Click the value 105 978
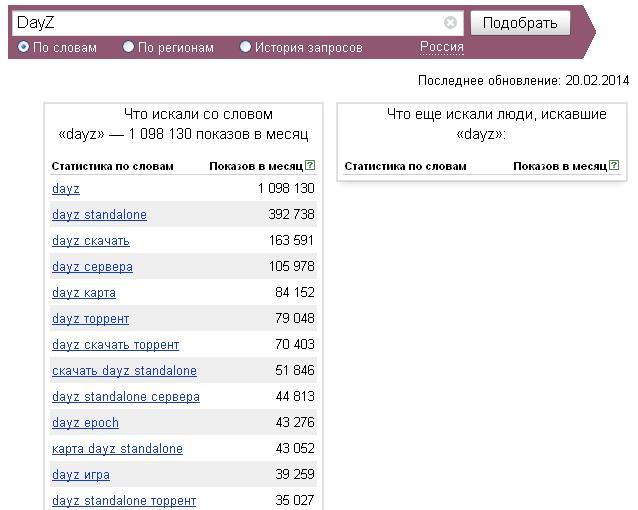The height and width of the screenshot is (510, 638). point(291,266)
